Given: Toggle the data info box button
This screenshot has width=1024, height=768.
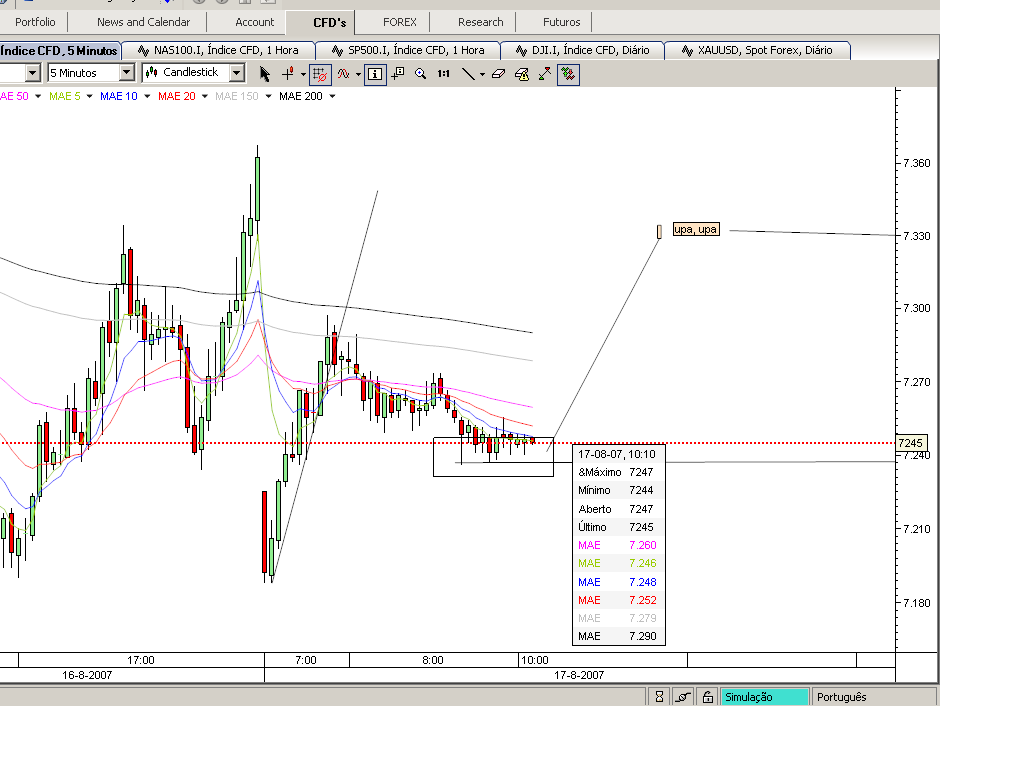Looking at the screenshot, I should click(x=375, y=74).
